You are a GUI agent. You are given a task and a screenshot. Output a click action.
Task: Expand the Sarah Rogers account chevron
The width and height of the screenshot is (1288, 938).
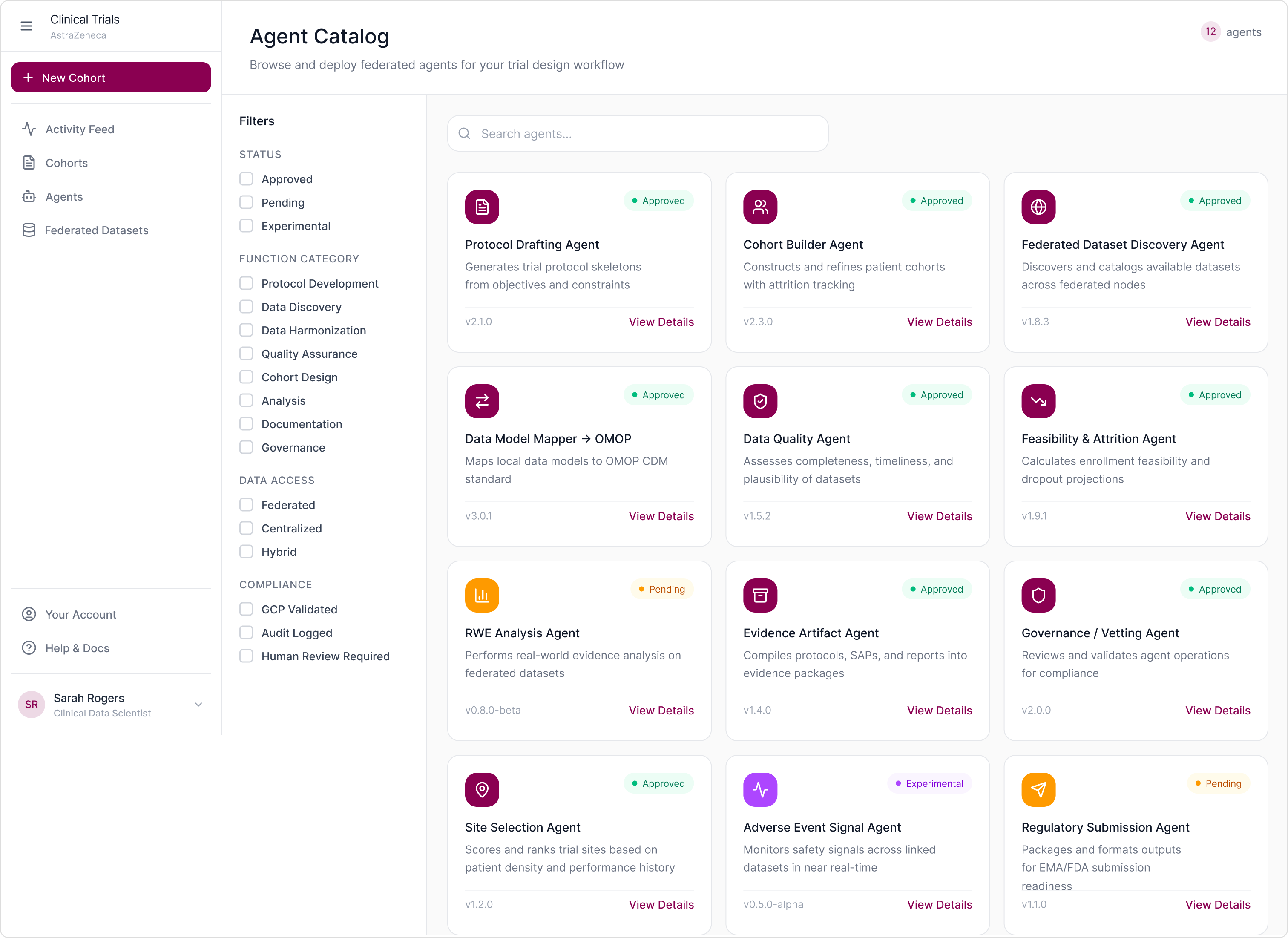point(198,705)
